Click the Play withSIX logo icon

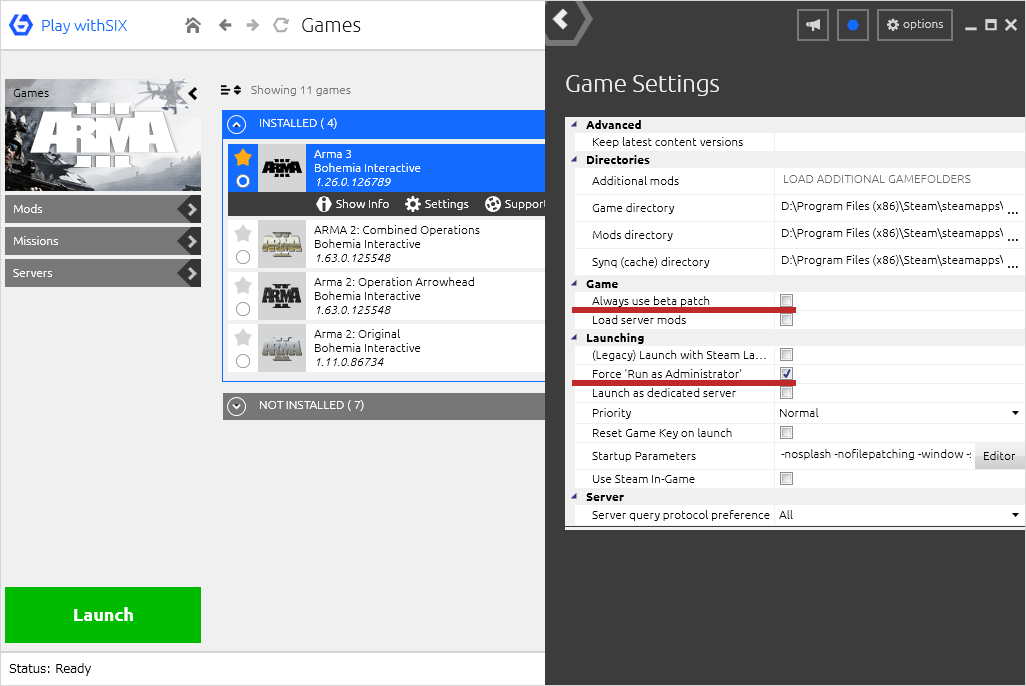(x=21, y=25)
